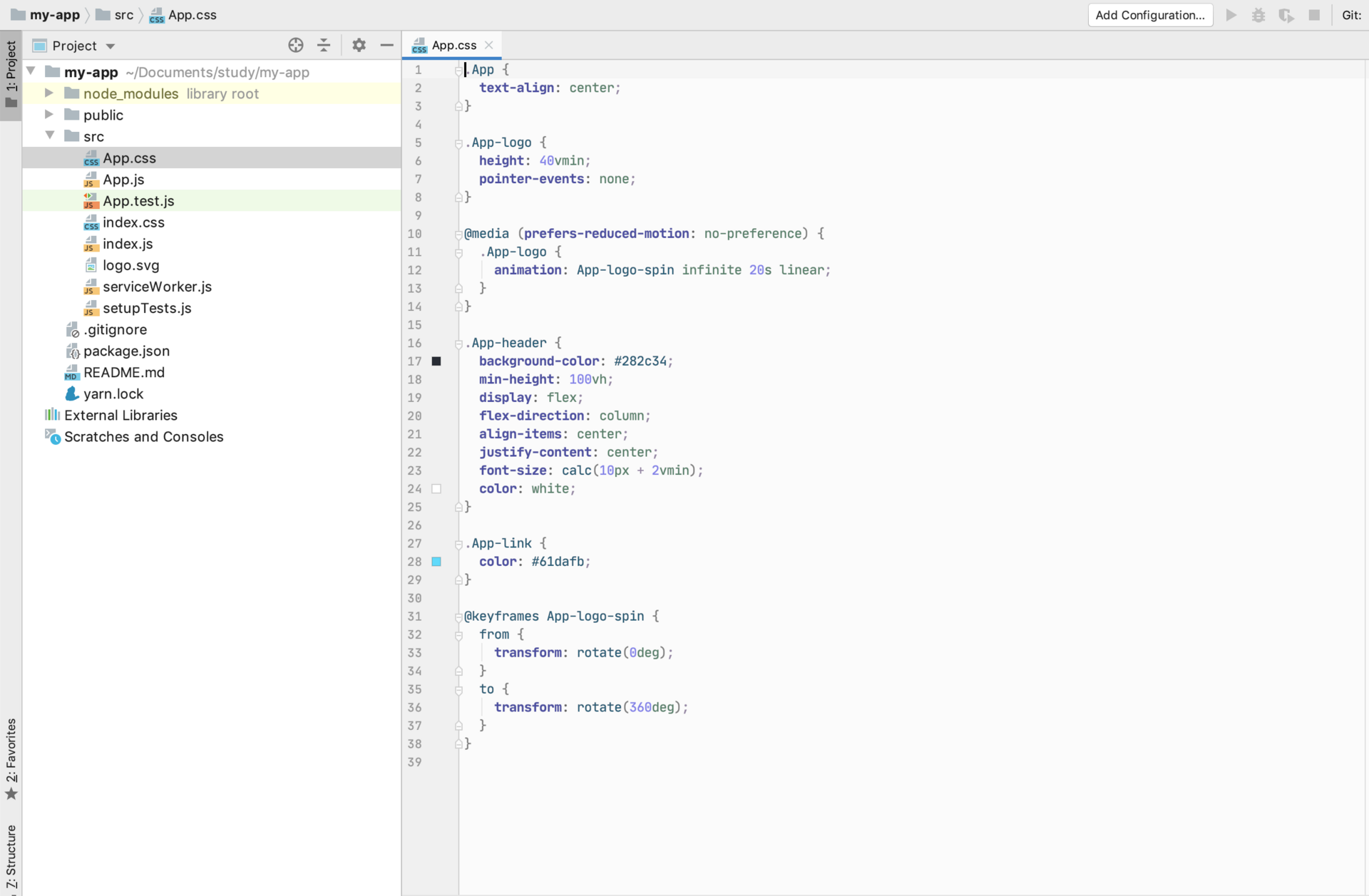Click the public folder icon

coord(71,115)
